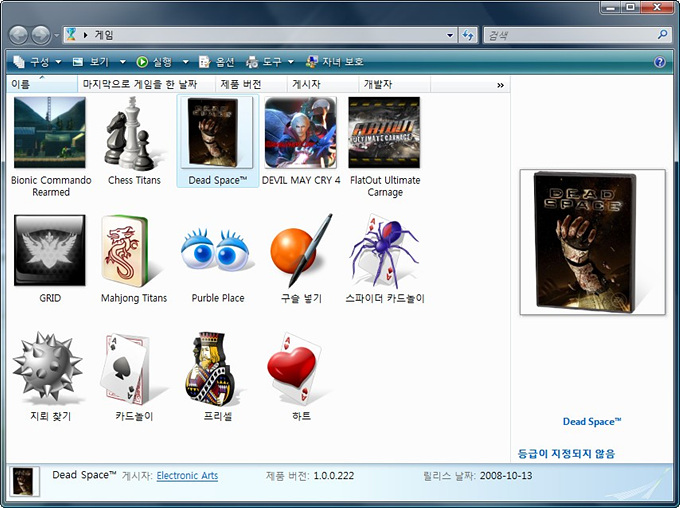The image size is (680, 508).
Task: Click the 프리셀 label text
Action: [218, 416]
